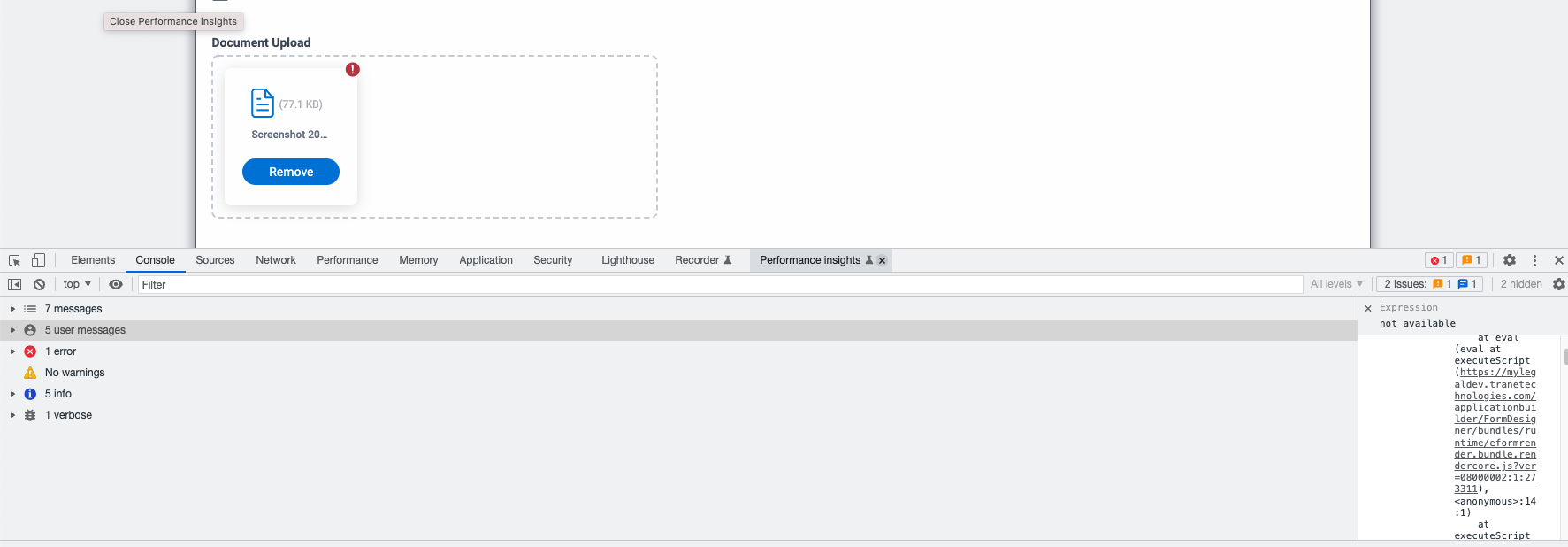Viewport: 1568px width, 547px height.
Task: Click the clear console icon
Action: point(39,284)
